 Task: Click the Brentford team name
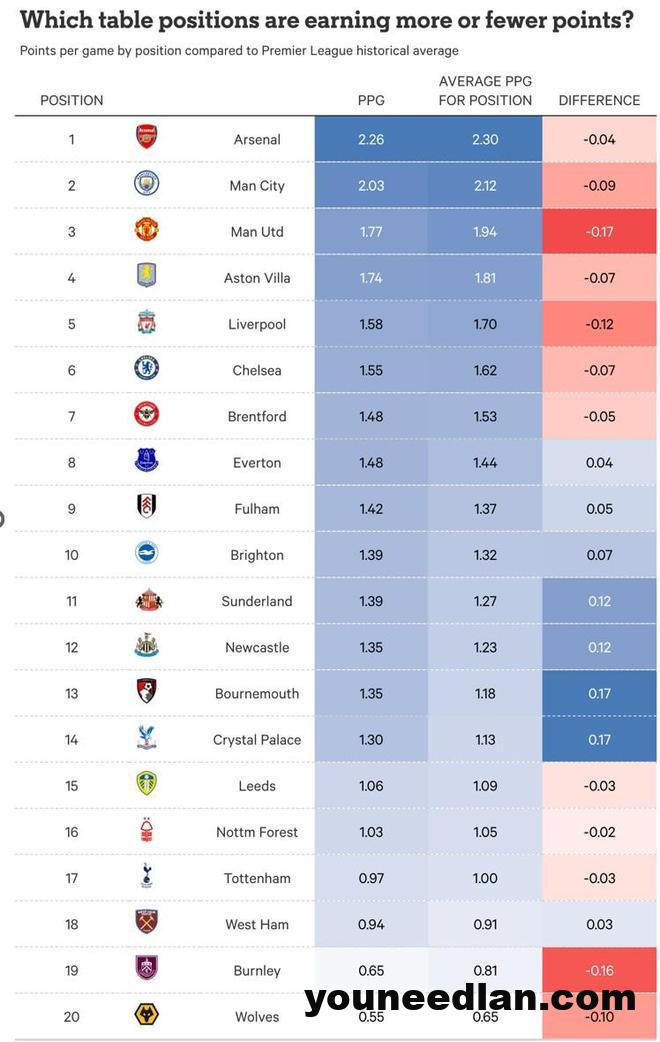click(257, 416)
